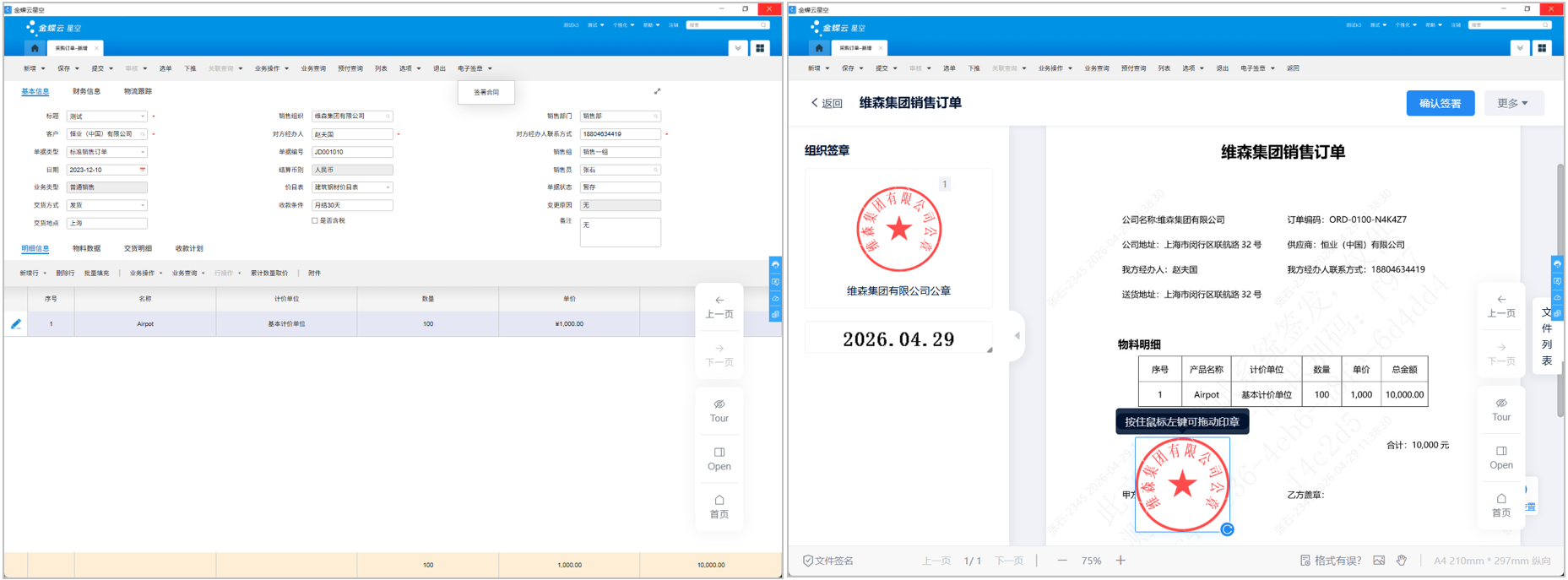Viewport: 1568px width, 580px height.
Task: Zoom in with the plus icon
Action: pyautogui.click(x=1120, y=561)
